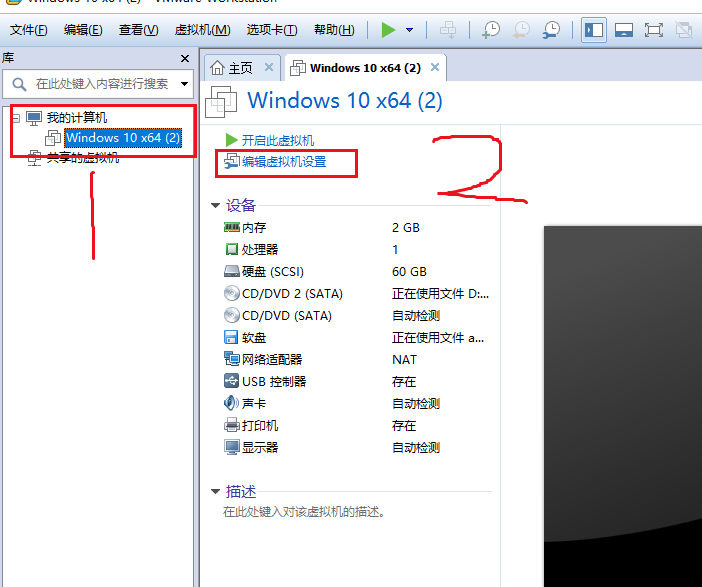The height and width of the screenshot is (587, 702).
Task: Click the 正在使用文件 D:... value
Action: 441,293
